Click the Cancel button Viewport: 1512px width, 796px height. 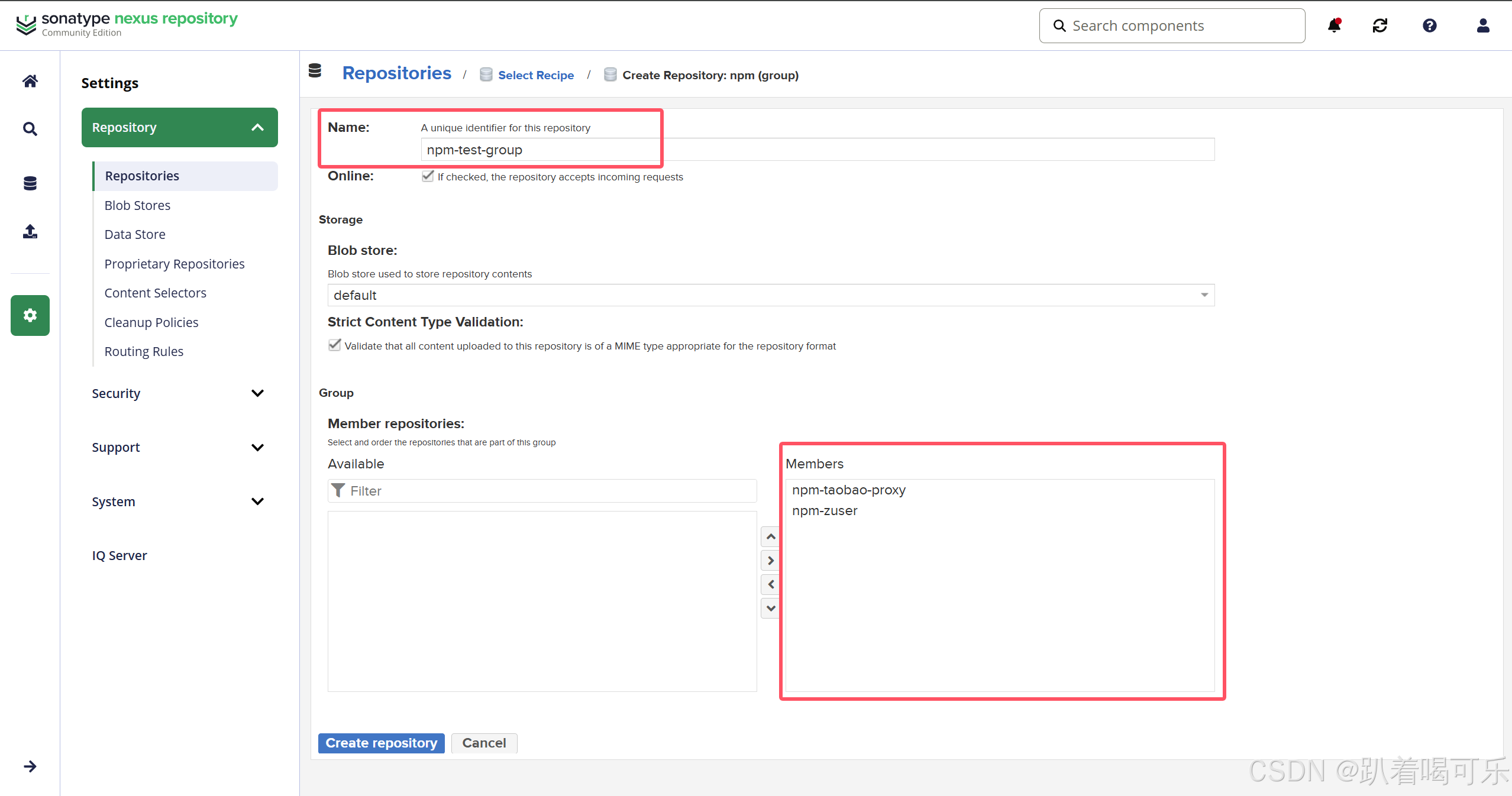coord(484,743)
